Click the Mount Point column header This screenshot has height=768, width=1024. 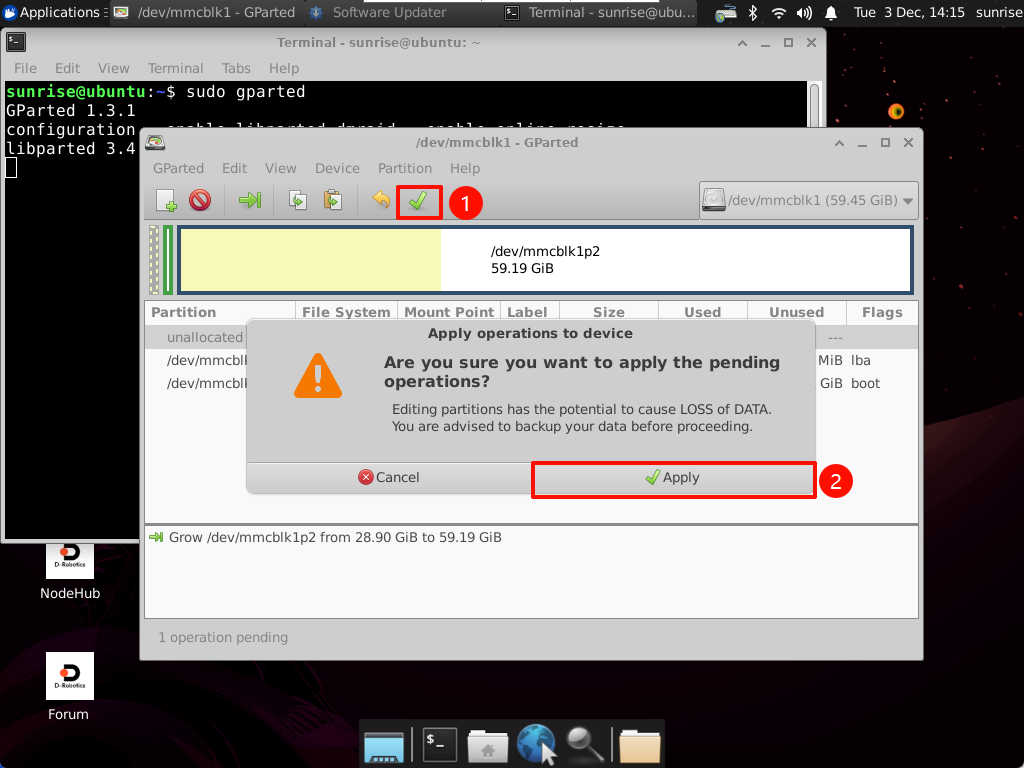pos(449,312)
